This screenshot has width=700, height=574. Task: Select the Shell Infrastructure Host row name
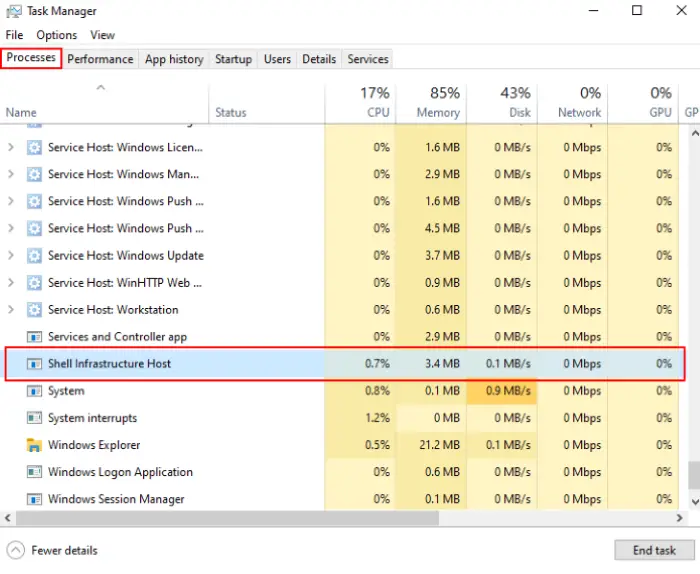[x=109, y=364]
